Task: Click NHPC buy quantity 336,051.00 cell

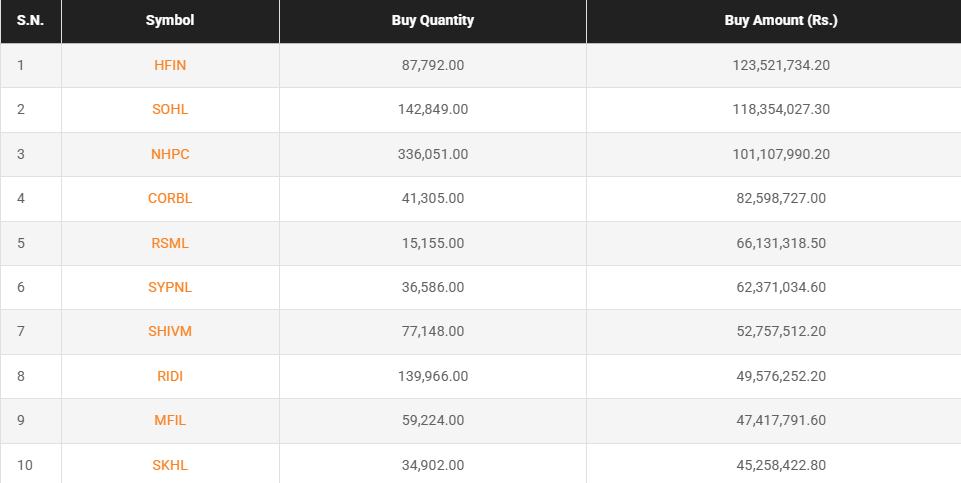Action: pos(432,154)
